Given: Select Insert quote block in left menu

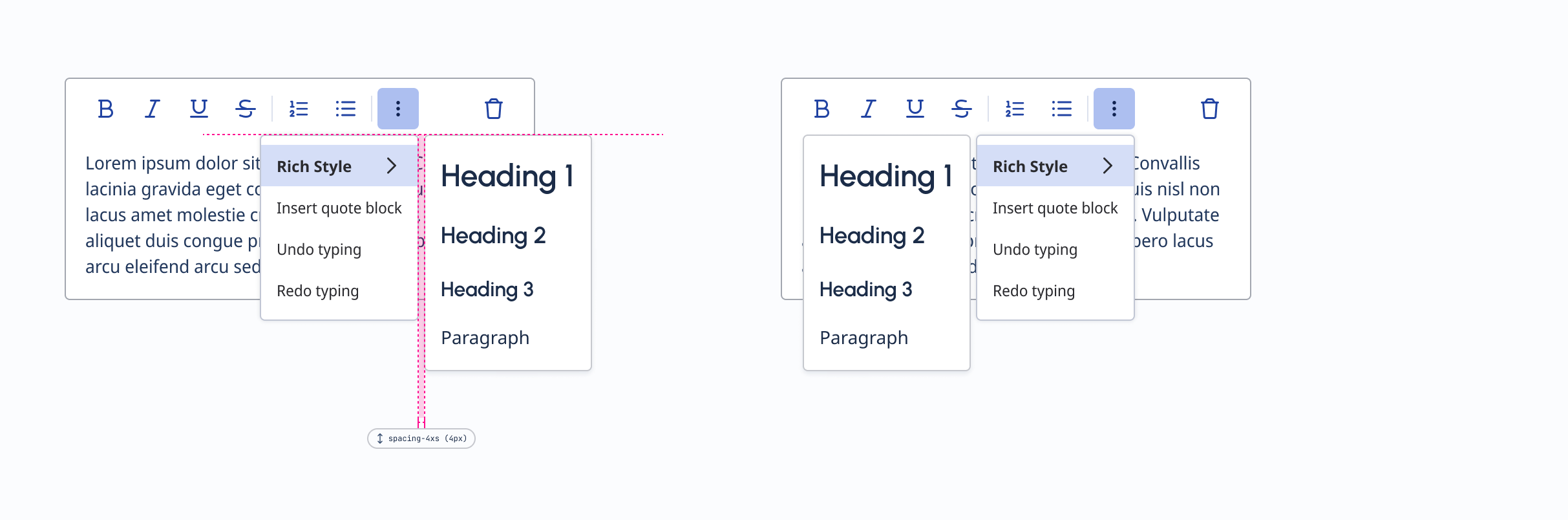Looking at the screenshot, I should click(339, 208).
